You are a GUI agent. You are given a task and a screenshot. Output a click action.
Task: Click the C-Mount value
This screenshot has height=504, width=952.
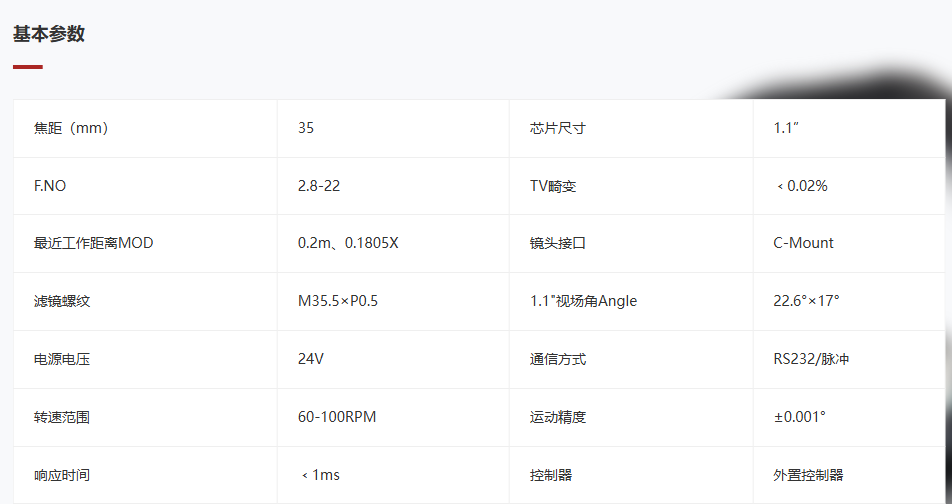pos(803,243)
